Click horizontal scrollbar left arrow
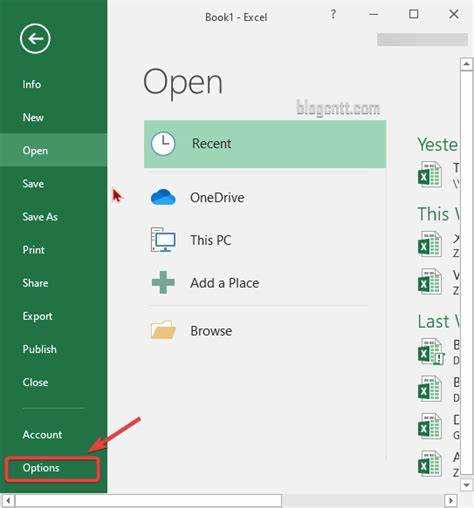Viewport: 474px width, 508px height. point(8,501)
